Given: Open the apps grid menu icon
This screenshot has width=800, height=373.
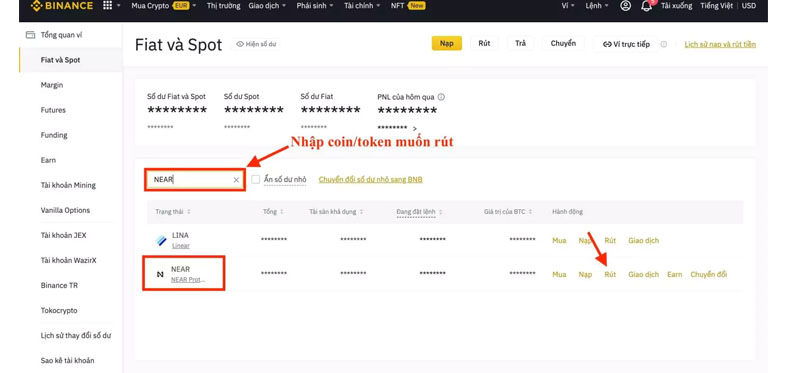Looking at the screenshot, I should [107, 6].
